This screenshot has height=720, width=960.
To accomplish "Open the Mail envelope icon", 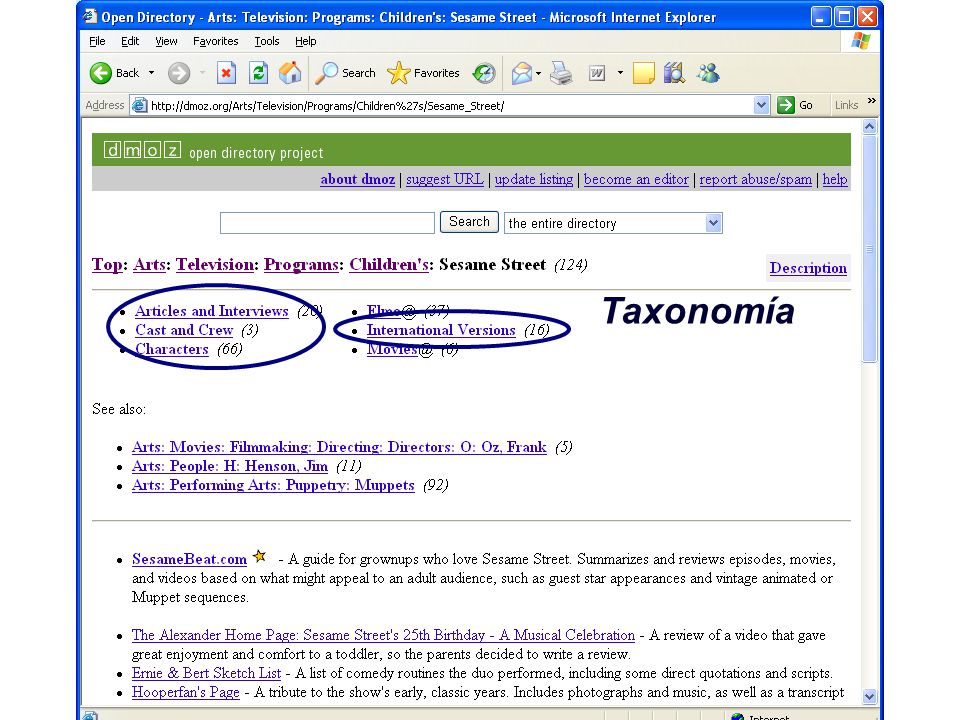I will (x=522, y=73).
